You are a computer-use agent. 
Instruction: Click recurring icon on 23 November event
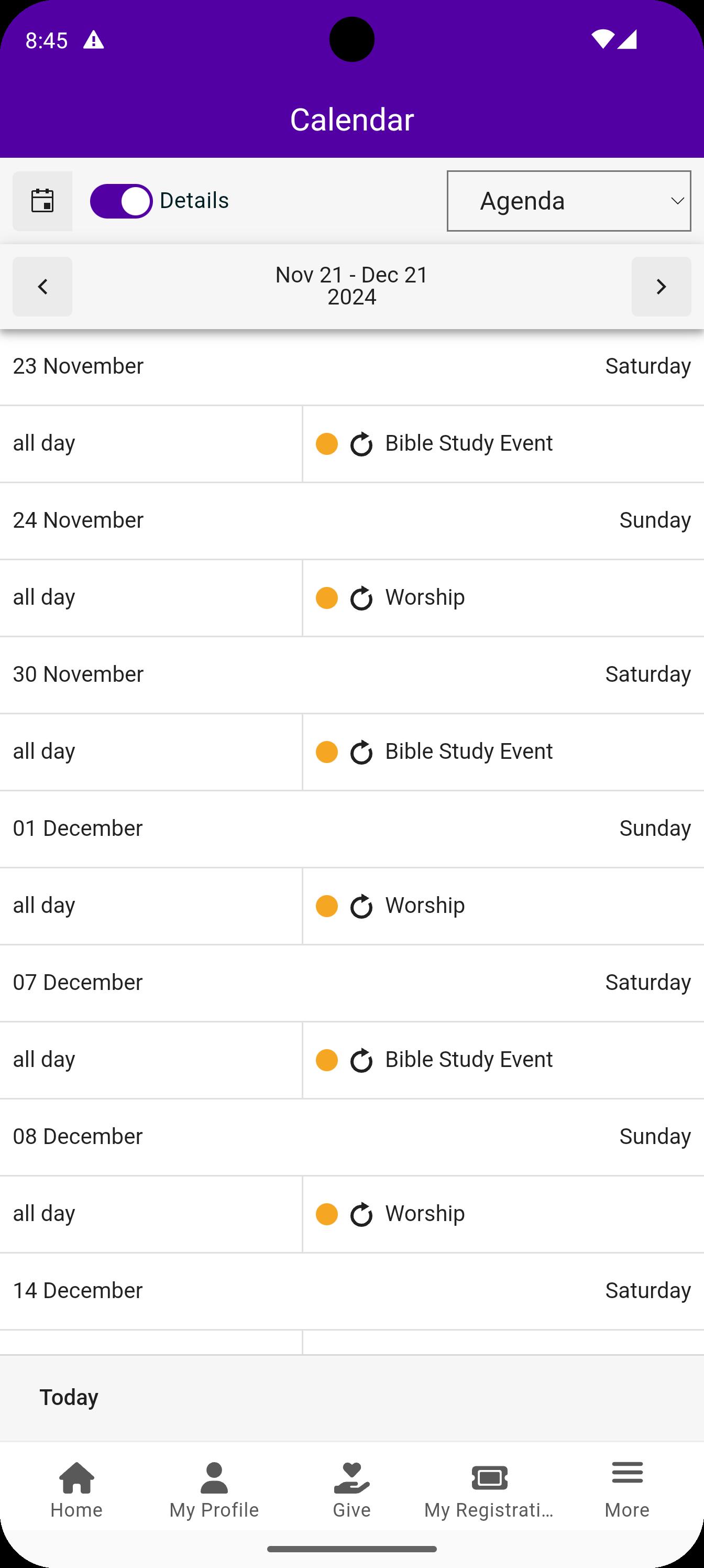coord(361,444)
